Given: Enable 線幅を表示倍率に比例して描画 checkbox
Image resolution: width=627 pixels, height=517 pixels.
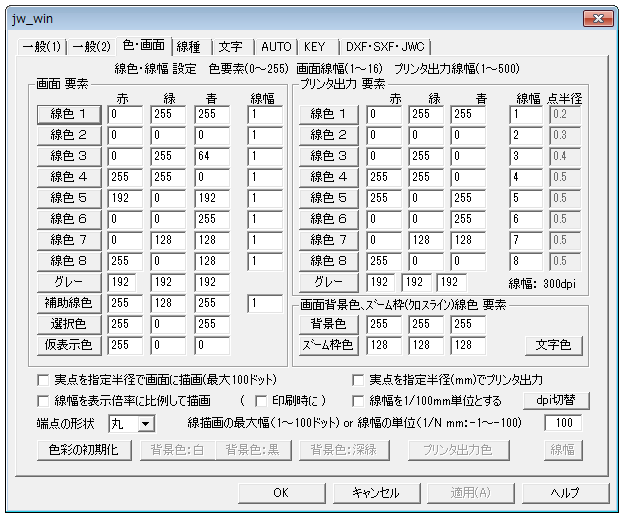Looking at the screenshot, I should coord(43,401).
